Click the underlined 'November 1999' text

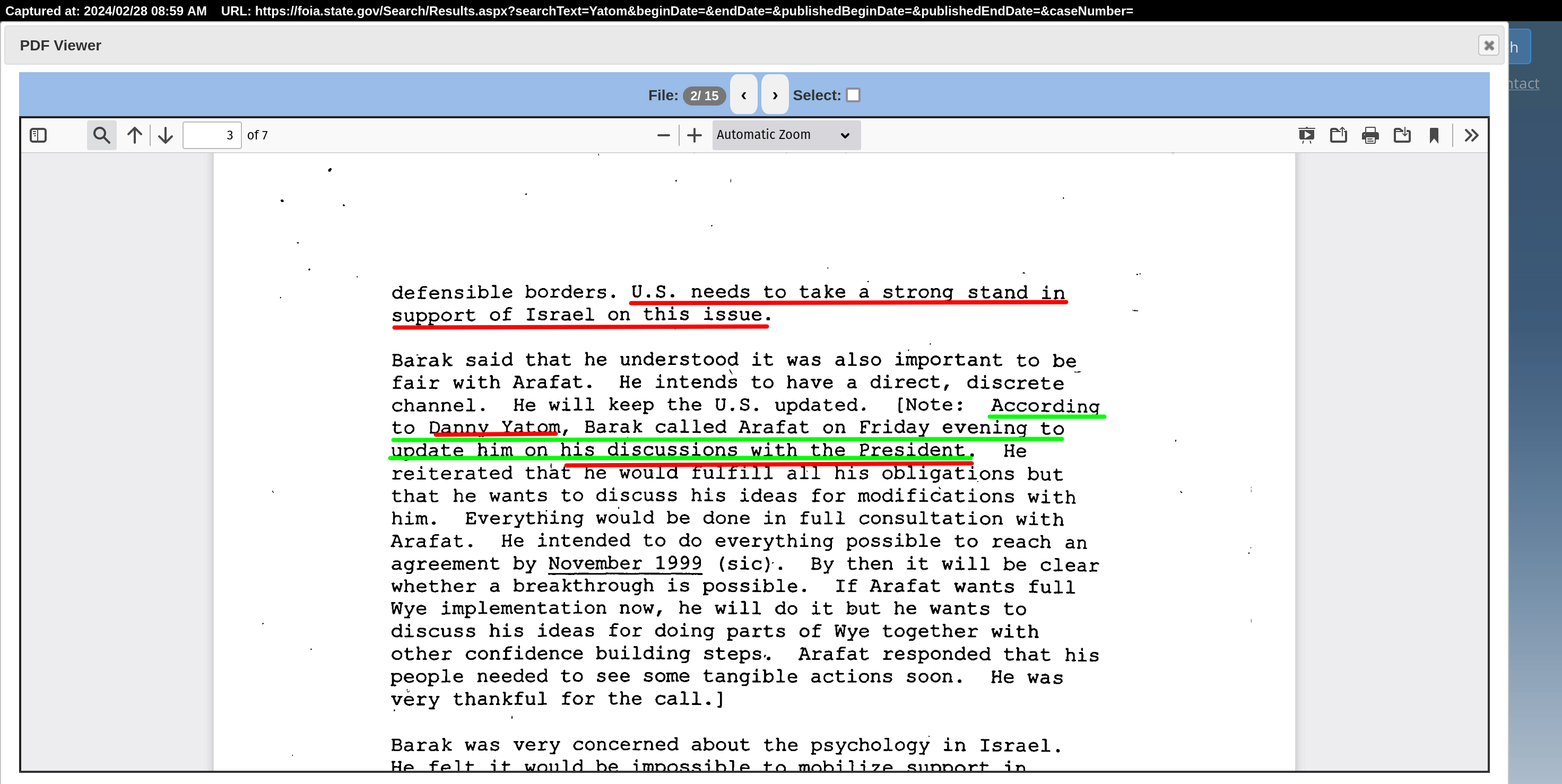[x=625, y=563]
